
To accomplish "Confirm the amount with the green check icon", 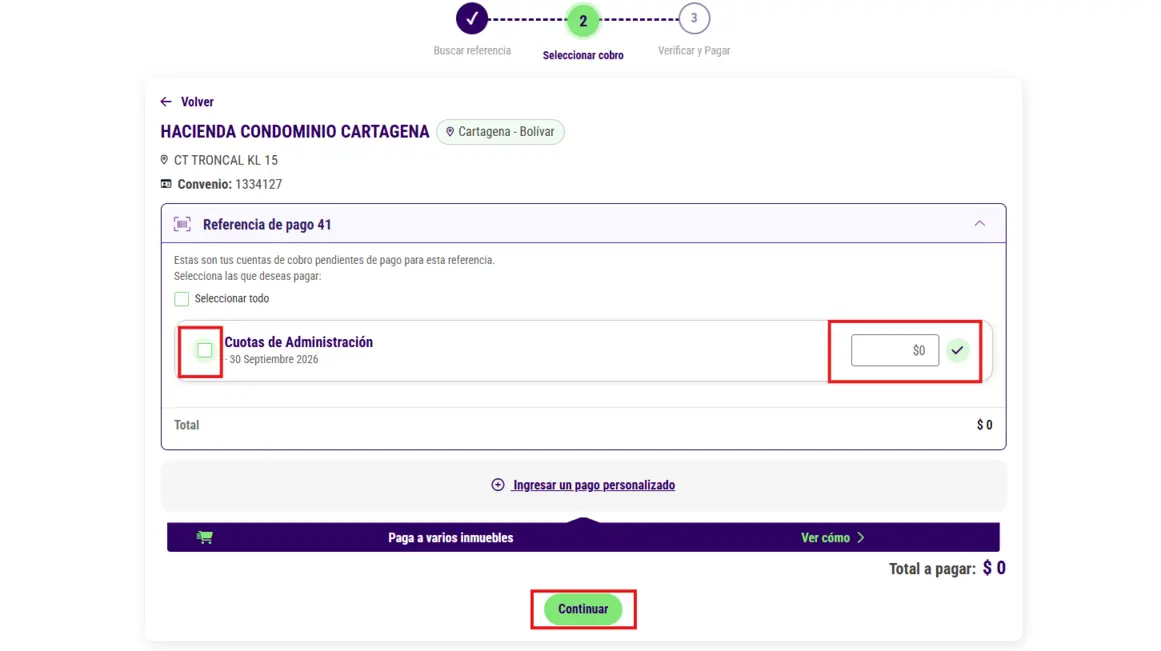I will pos(957,350).
